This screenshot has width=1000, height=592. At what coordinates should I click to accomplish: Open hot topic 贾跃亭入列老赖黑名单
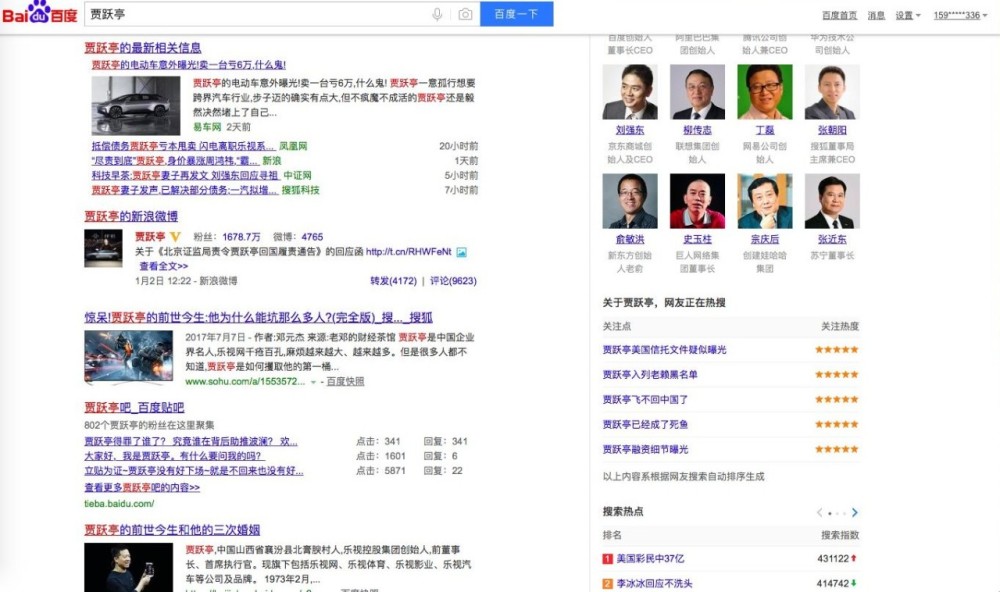[650, 374]
